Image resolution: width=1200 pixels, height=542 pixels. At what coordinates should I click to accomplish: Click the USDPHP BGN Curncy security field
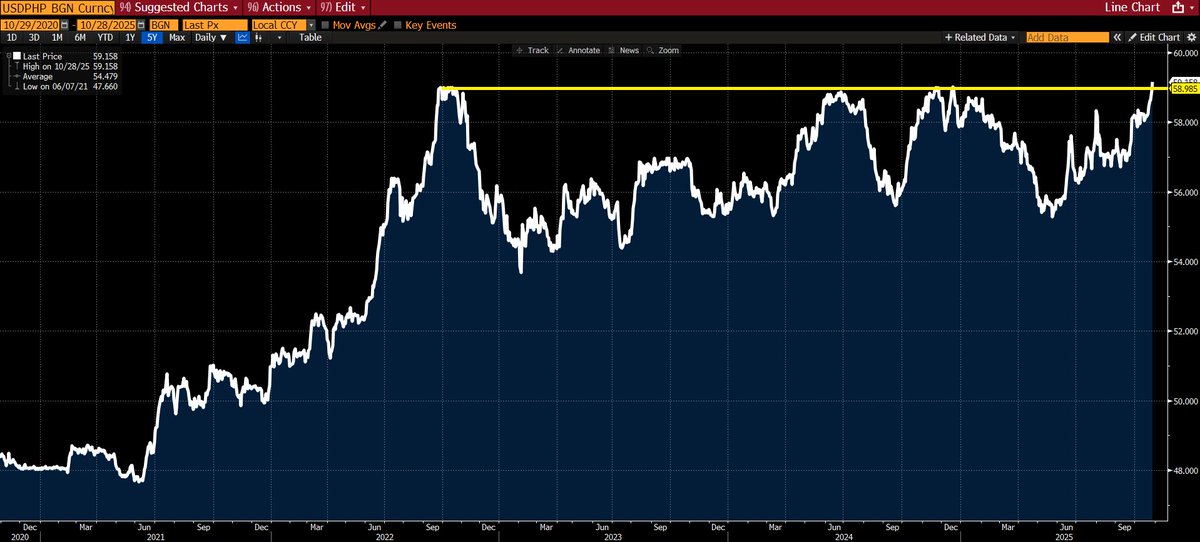56,7
